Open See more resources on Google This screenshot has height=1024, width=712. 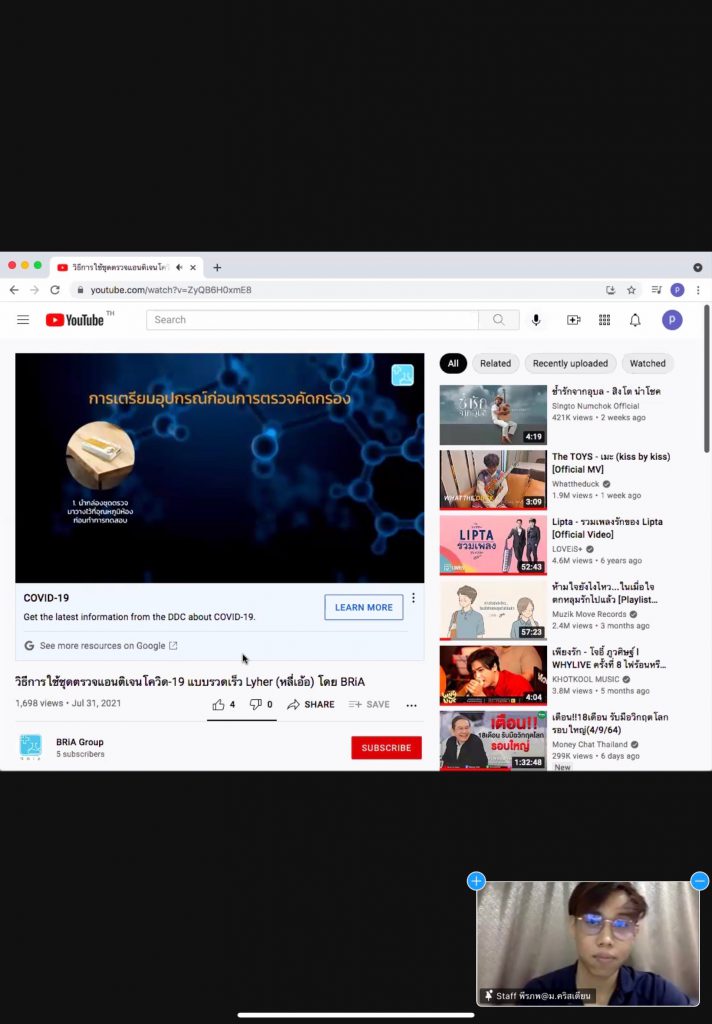pos(102,645)
